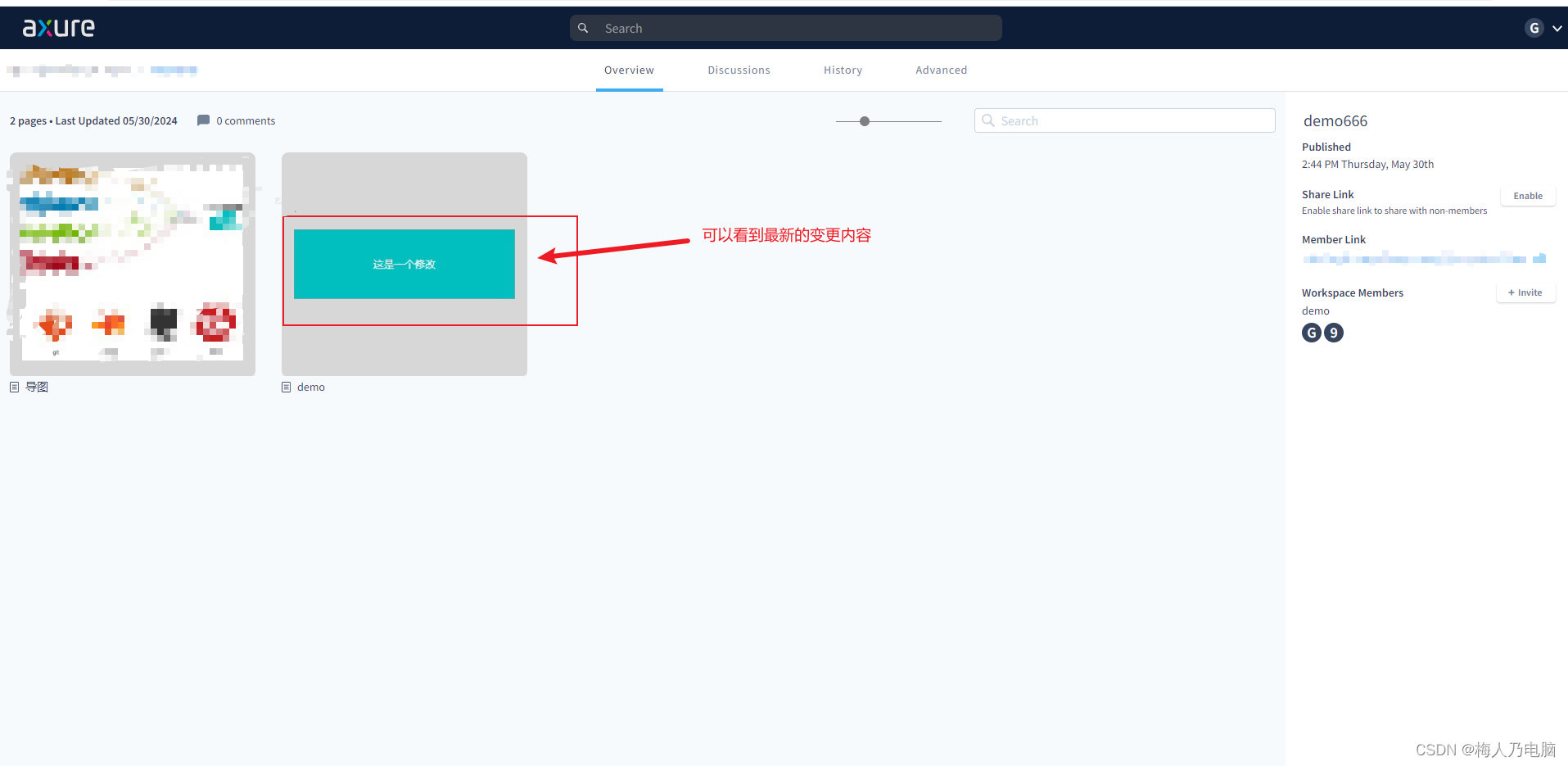Click the 'demo' workspace name under Workspace Members

[1316, 310]
